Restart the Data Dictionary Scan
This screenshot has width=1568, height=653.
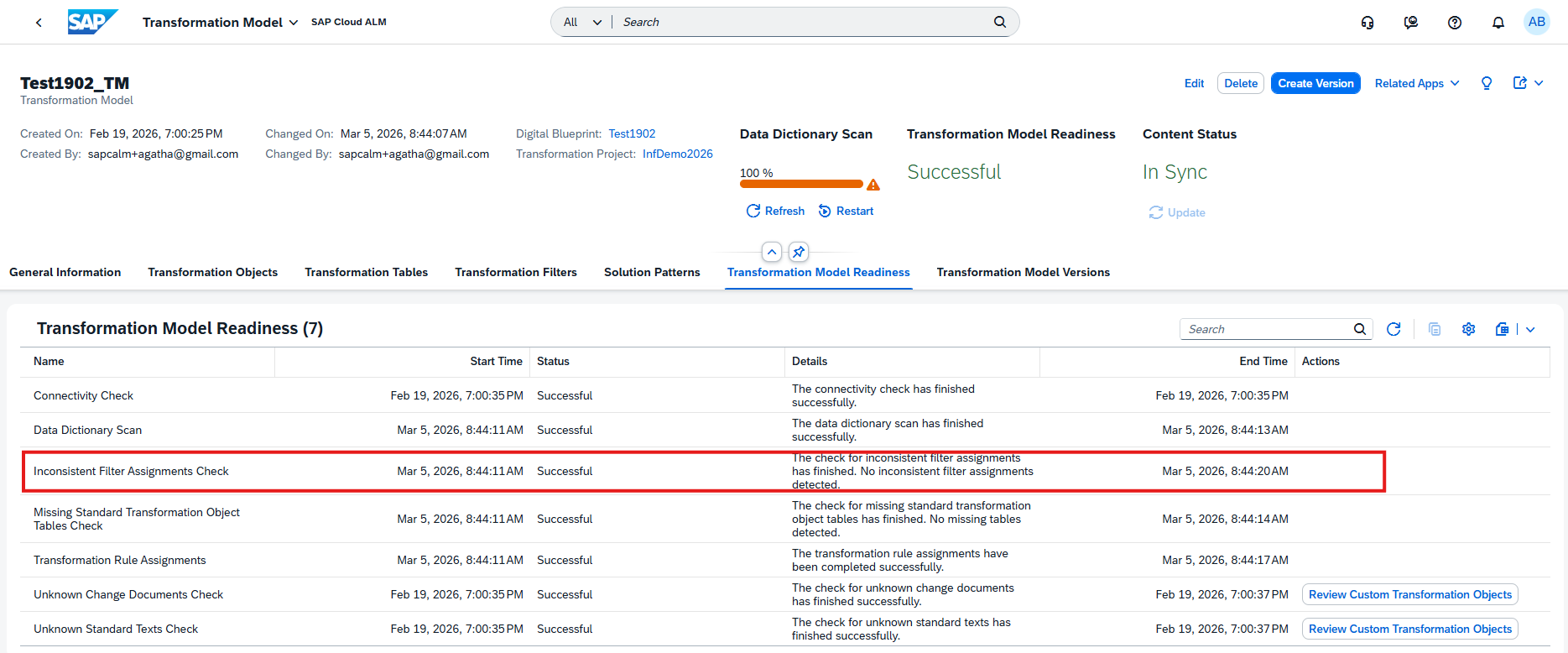[x=846, y=212]
